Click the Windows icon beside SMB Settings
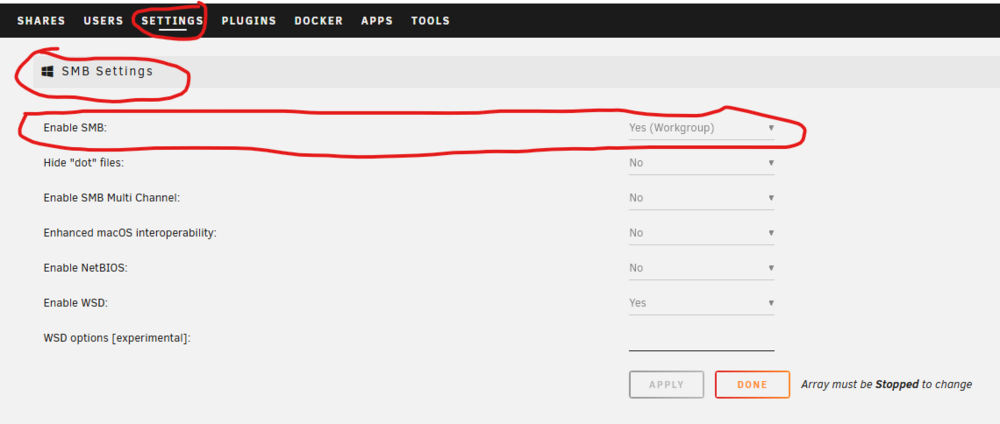 [47, 71]
